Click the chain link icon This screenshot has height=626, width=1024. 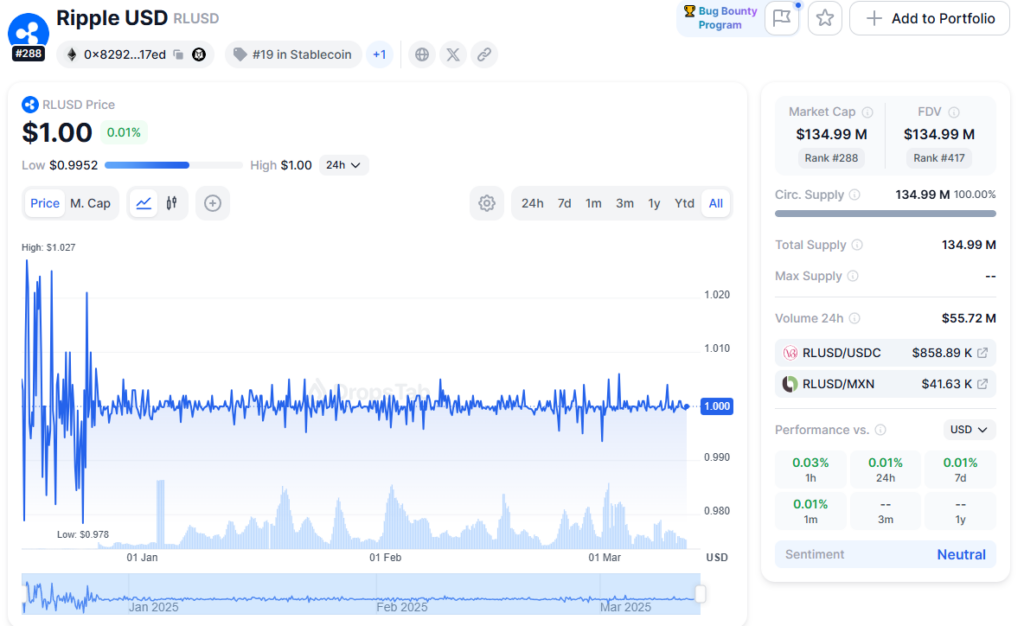pyautogui.click(x=484, y=55)
